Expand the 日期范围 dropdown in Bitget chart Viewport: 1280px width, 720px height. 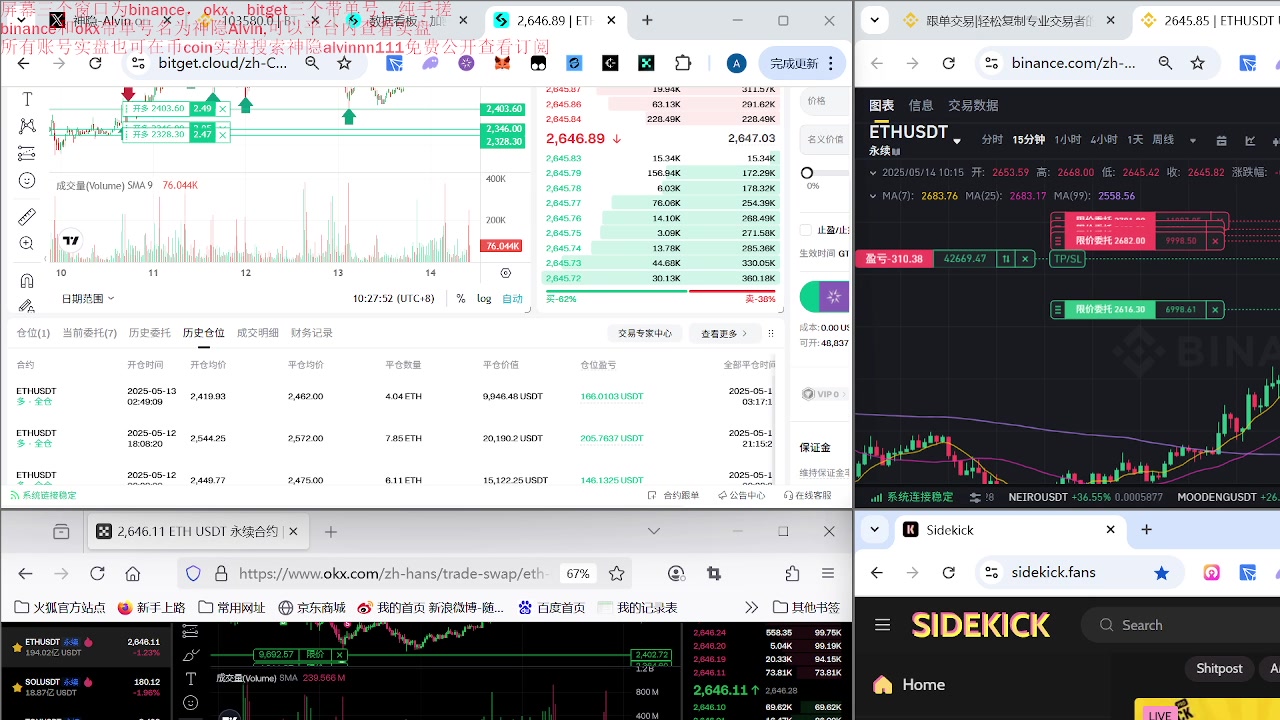(x=87, y=298)
